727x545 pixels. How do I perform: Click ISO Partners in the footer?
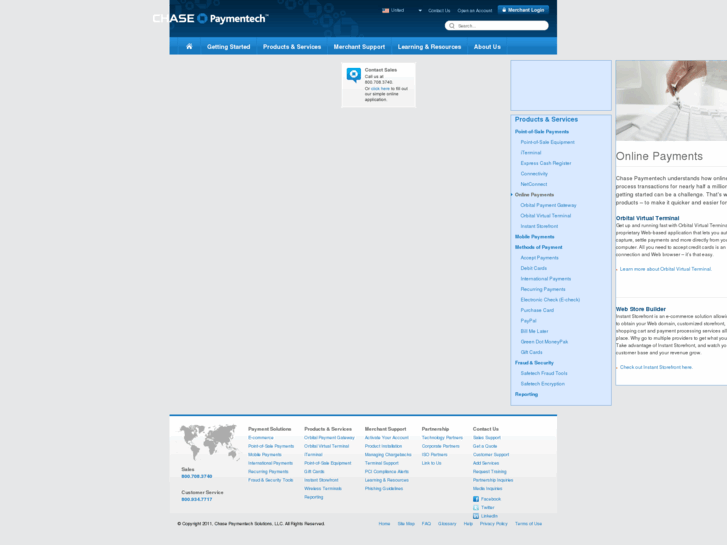pyautogui.click(x=434, y=455)
